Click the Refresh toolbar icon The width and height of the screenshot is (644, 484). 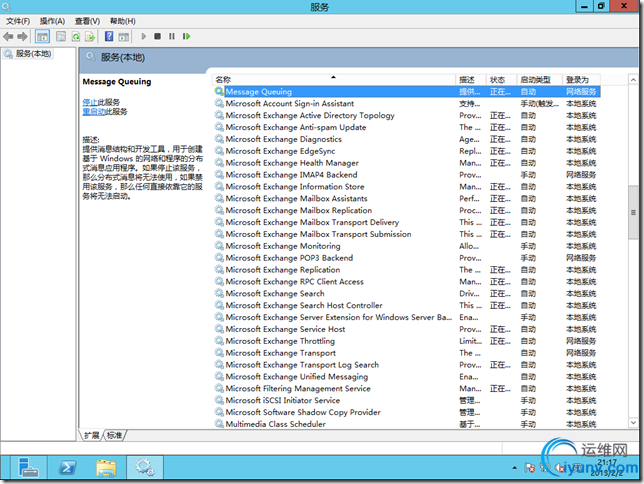tap(76, 37)
